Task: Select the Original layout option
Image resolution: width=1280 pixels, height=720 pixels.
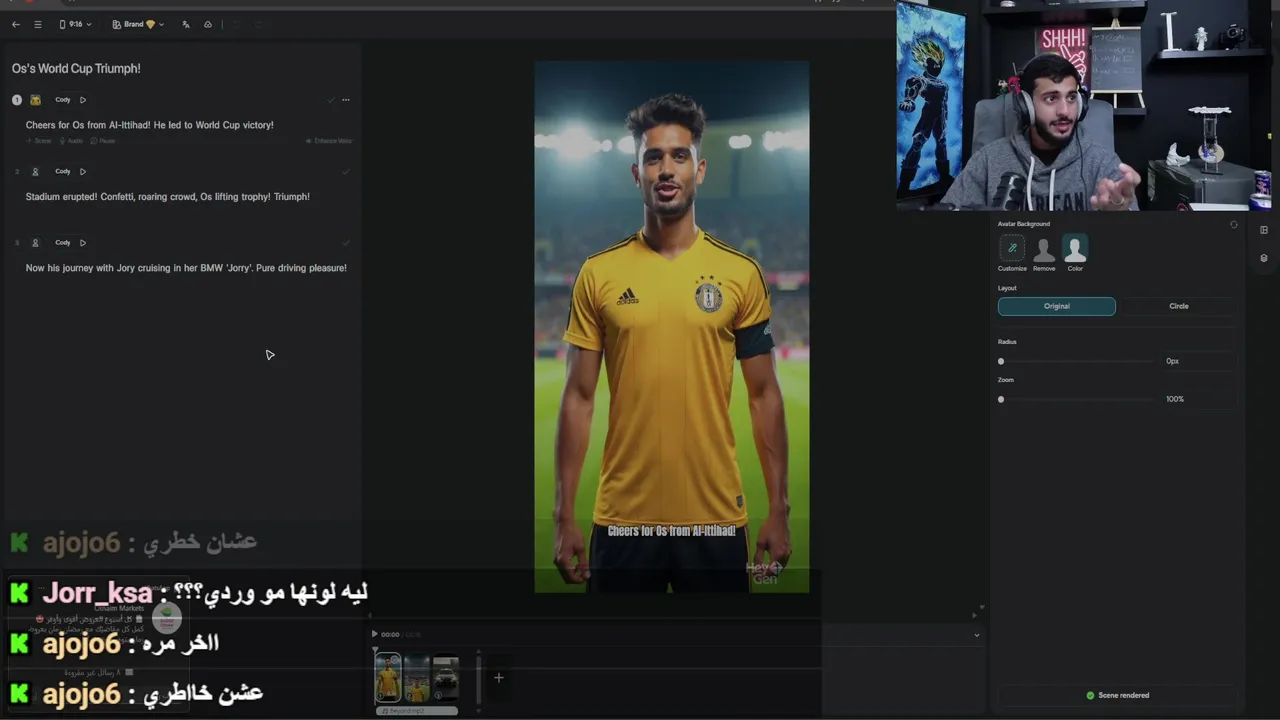Action: coord(1057,306)
